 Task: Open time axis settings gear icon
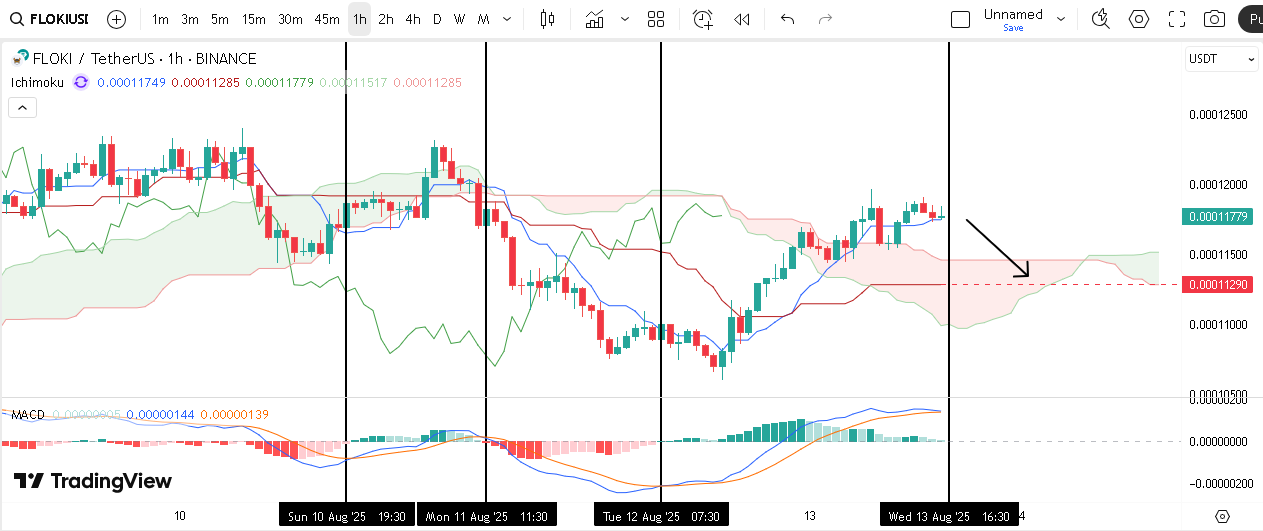(1222, 516)
